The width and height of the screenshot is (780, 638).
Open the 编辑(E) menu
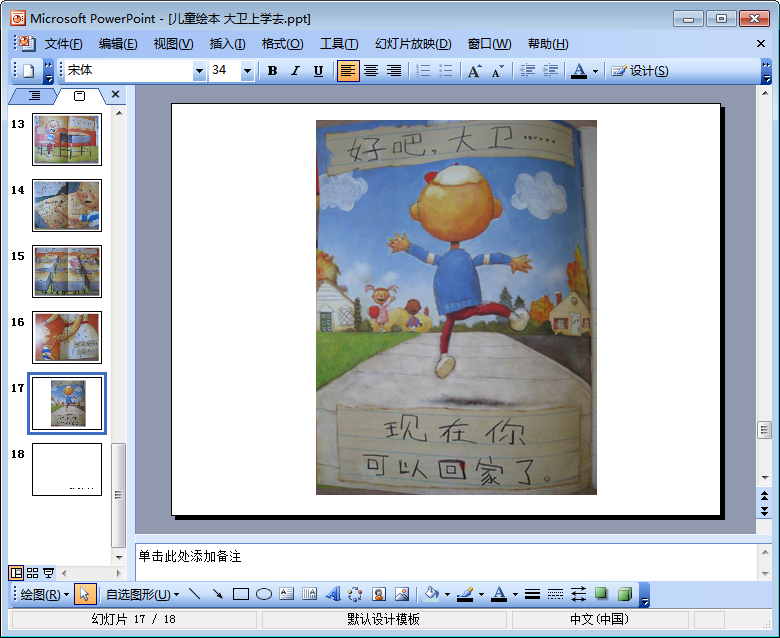point(117,44)
